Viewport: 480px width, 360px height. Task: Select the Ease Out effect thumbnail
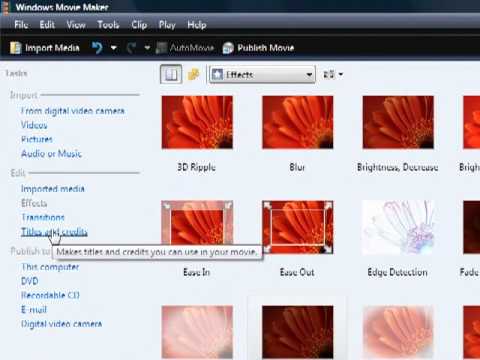coord(298,227)
